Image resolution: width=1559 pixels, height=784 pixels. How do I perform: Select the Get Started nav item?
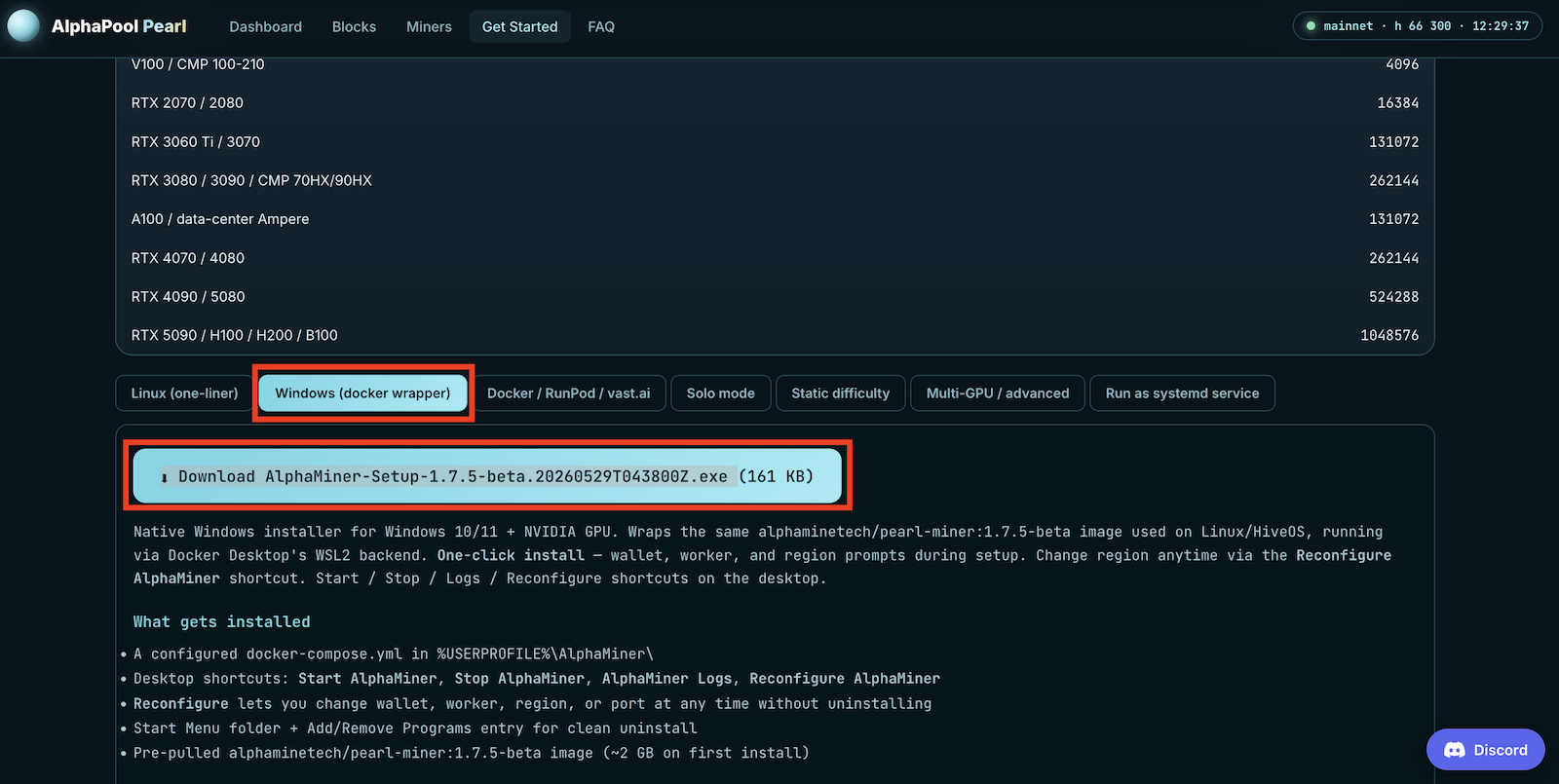(520, 26)
